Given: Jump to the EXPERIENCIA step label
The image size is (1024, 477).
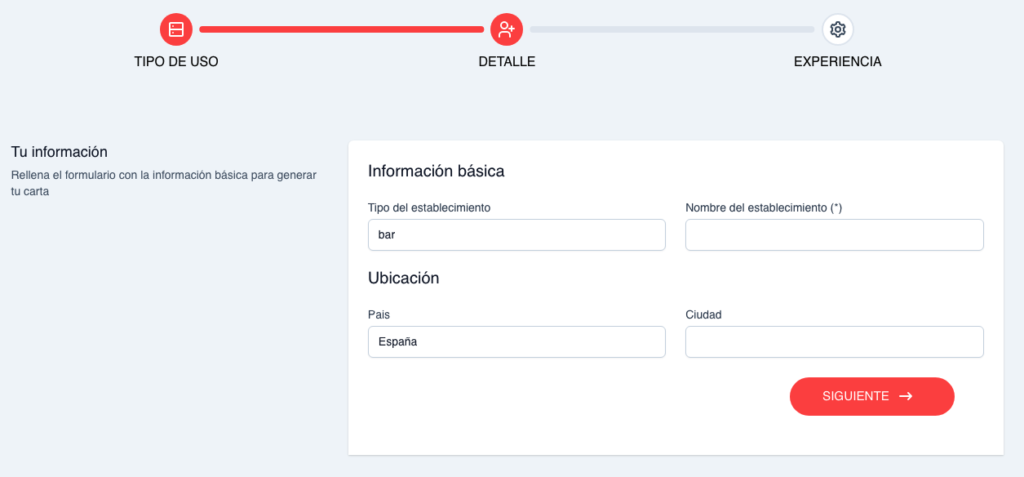Looking at the screenshot, I should [x=837, y=61].
